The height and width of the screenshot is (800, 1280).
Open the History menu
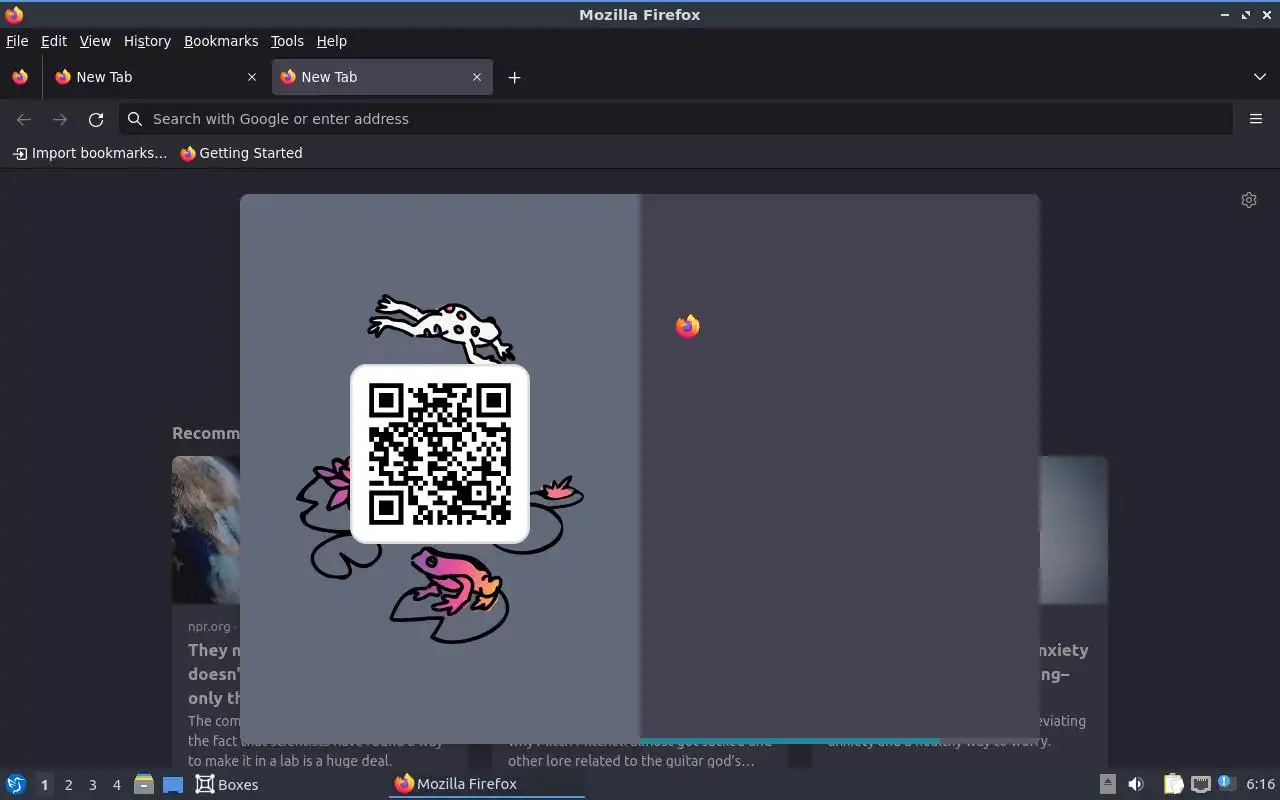[147, 41]
